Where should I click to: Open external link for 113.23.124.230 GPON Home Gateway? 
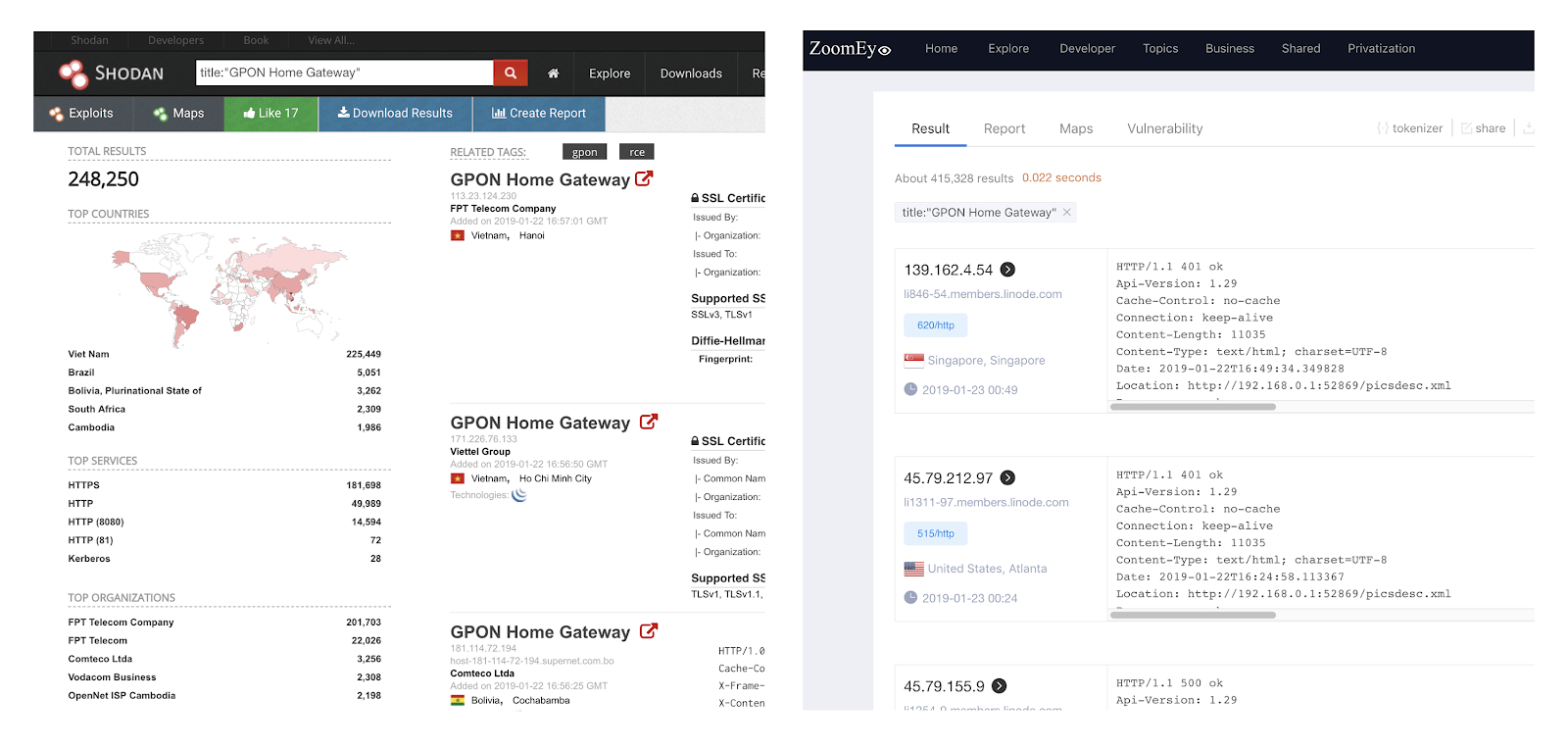pos(644,178)
